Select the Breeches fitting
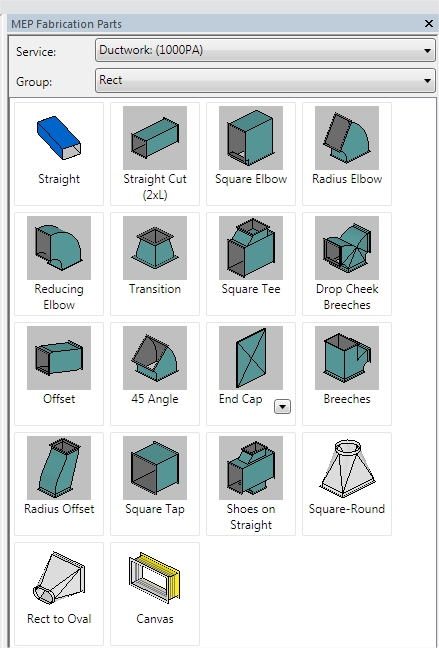 click(x=346, y=374)
